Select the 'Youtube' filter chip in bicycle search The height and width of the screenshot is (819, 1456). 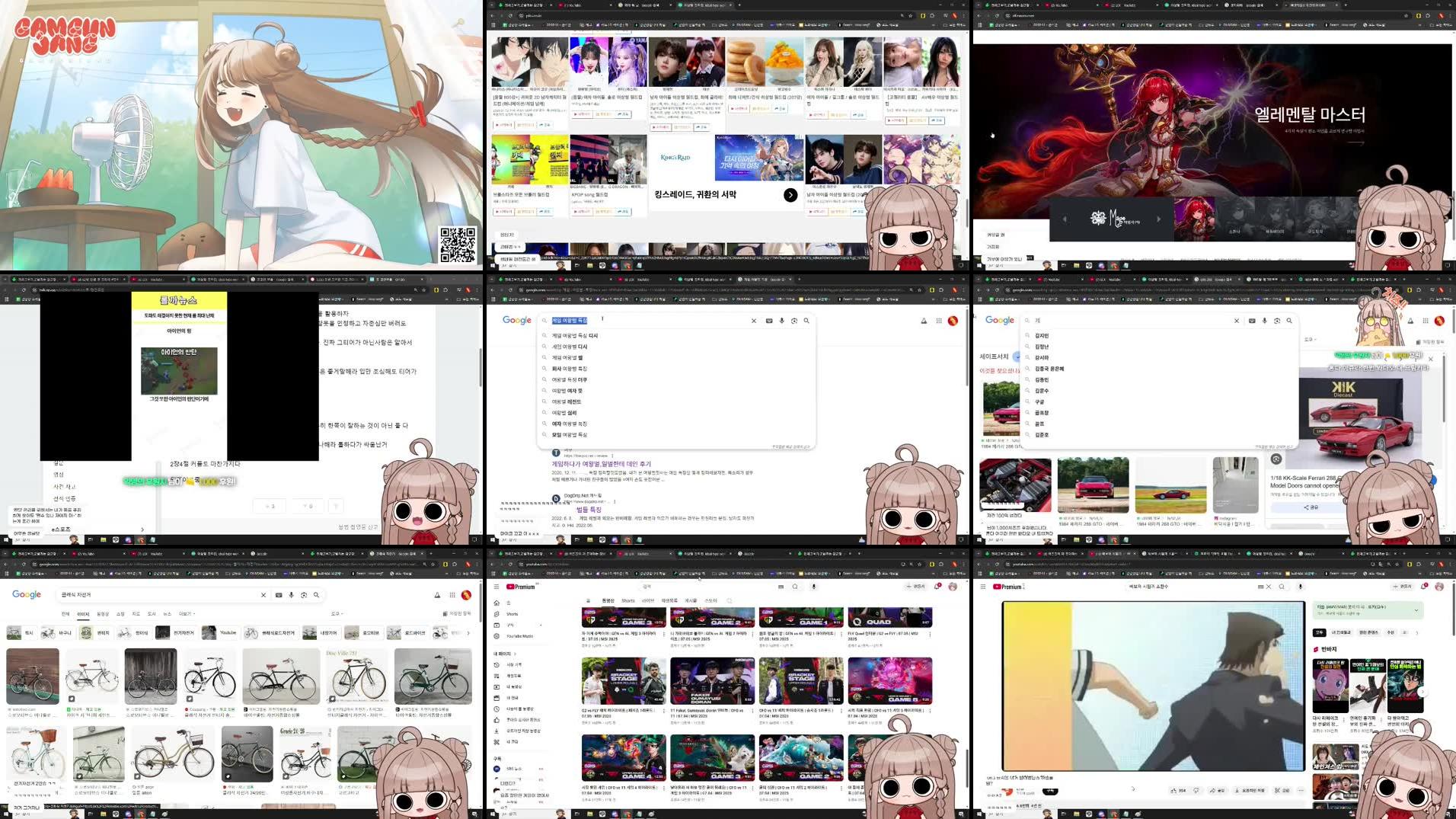220,632
